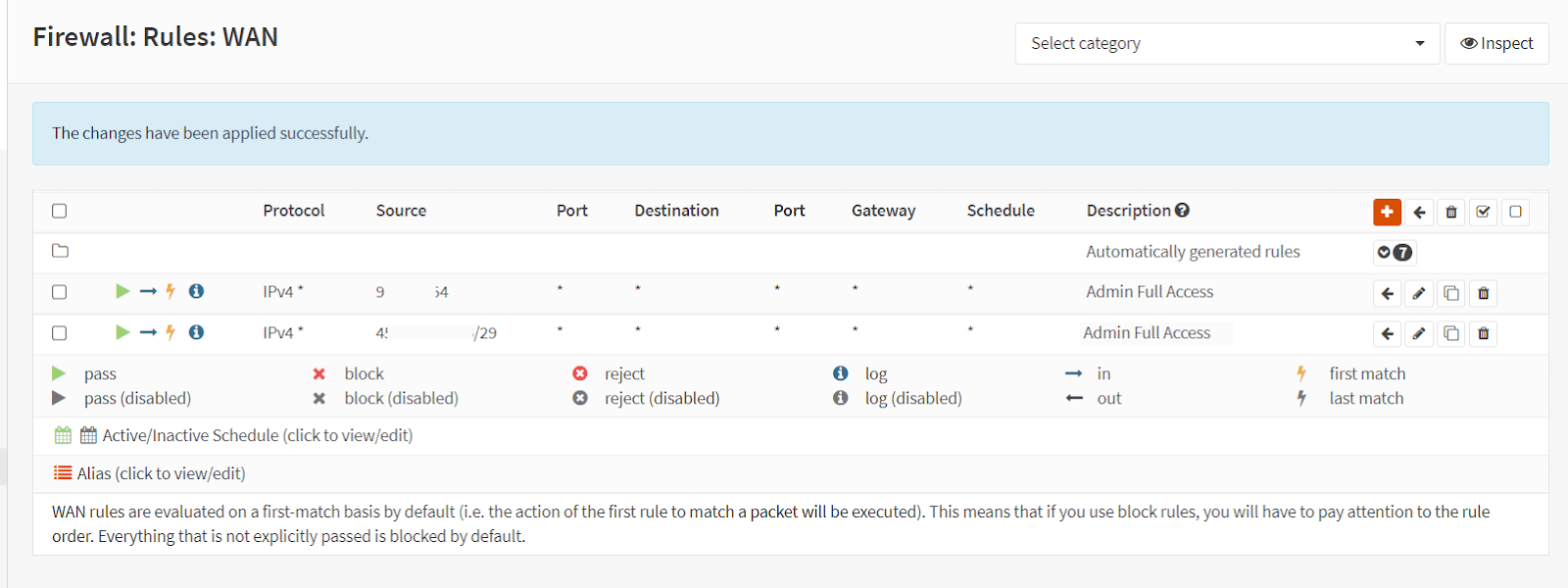
Task: Click the 'block (disabled)' legend entry
Action: [401, 398]
